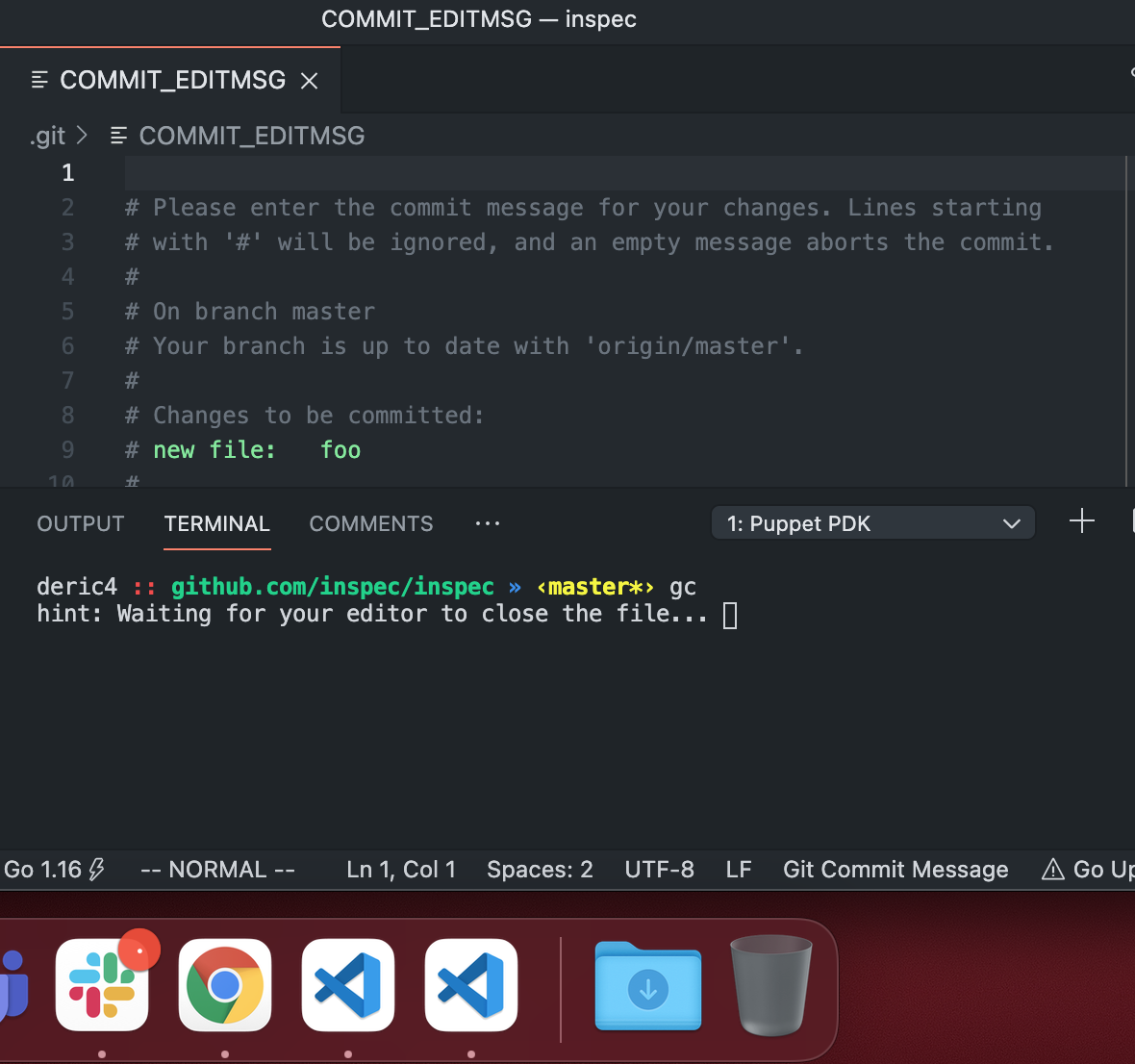Expand the .git breadcrumb chevron

click(x=83, y=136)
